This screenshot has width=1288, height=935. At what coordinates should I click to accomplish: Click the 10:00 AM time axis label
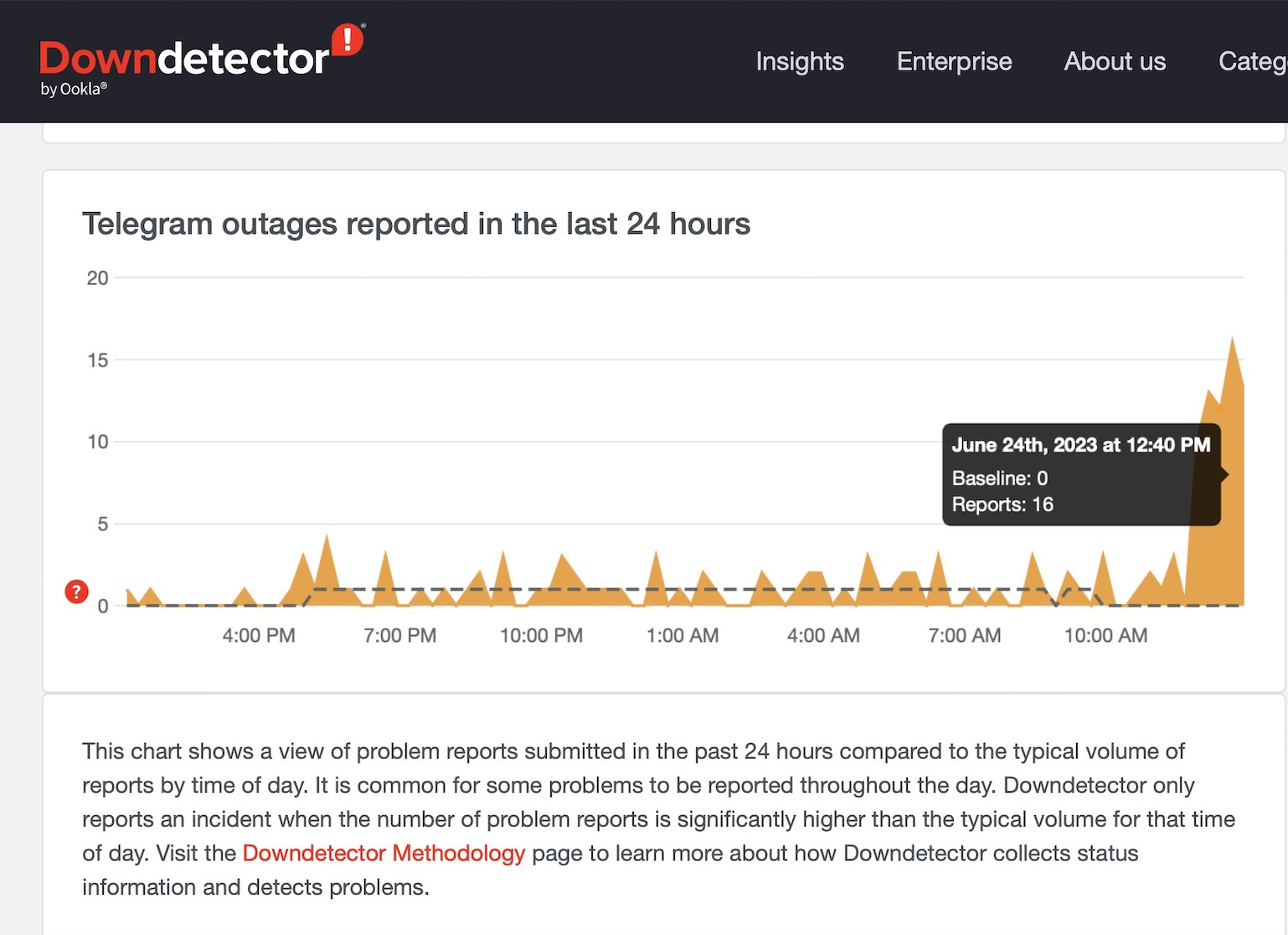click(x=1105, y=636)
